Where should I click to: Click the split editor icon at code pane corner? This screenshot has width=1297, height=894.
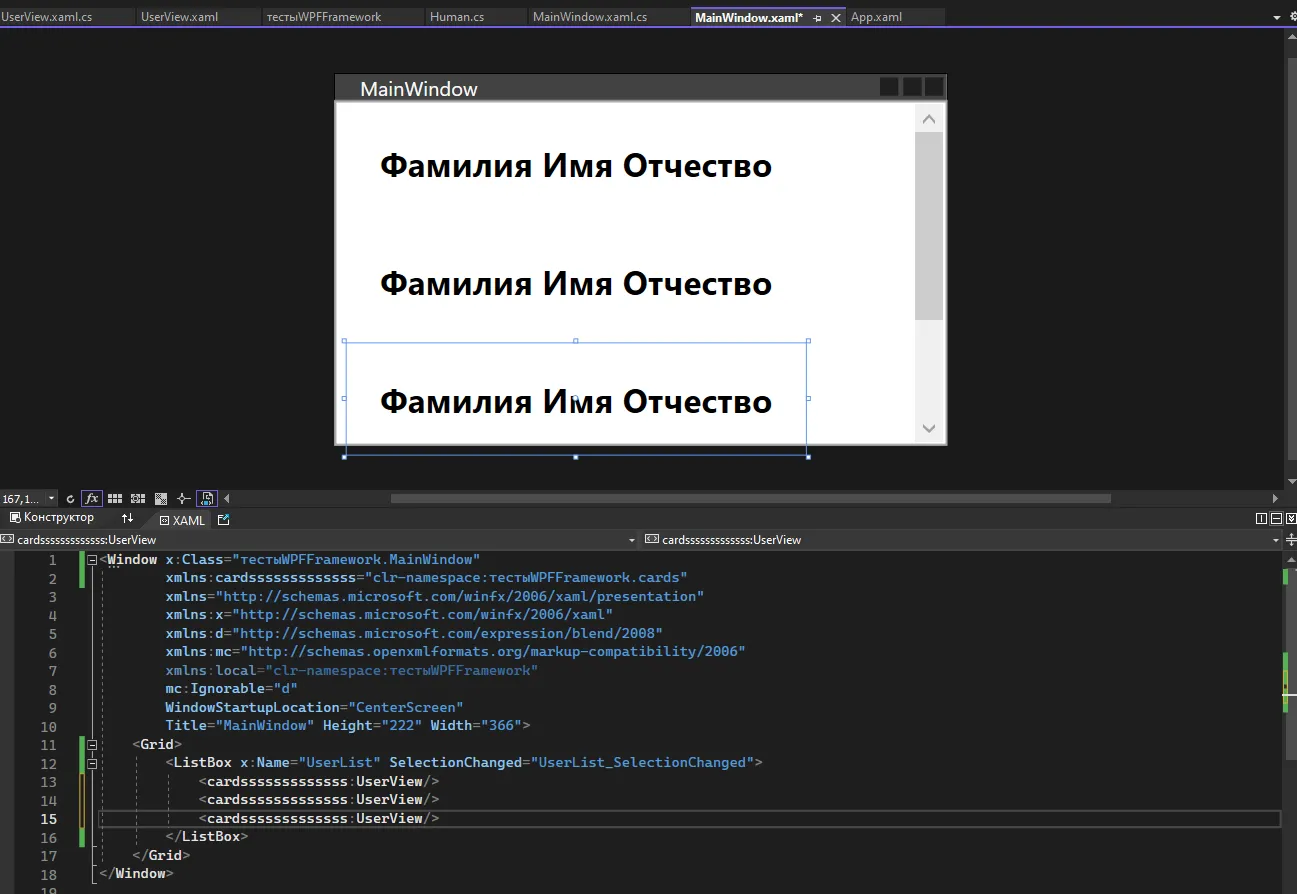click(1290, 539)
